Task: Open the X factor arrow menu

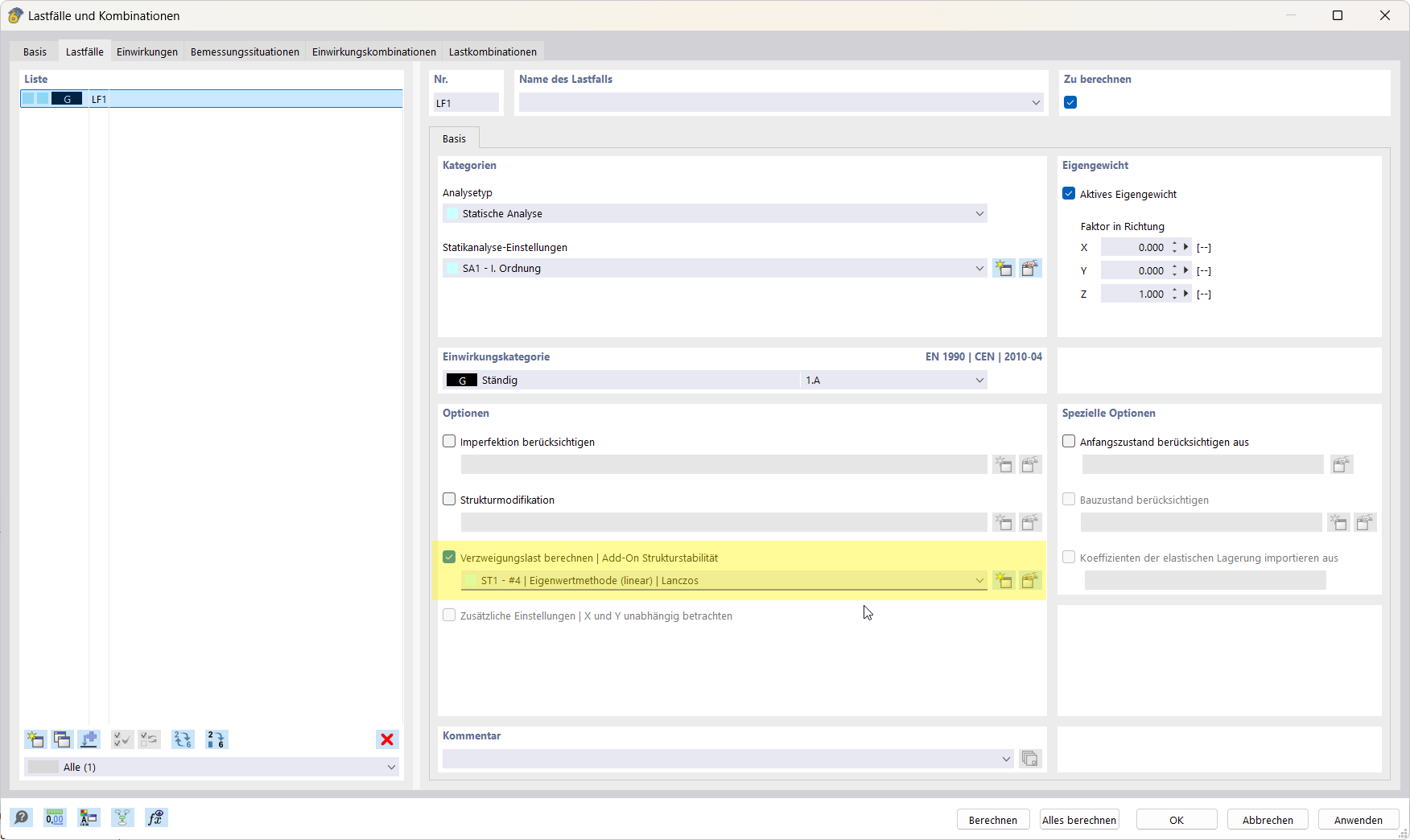Action: 1186,248
